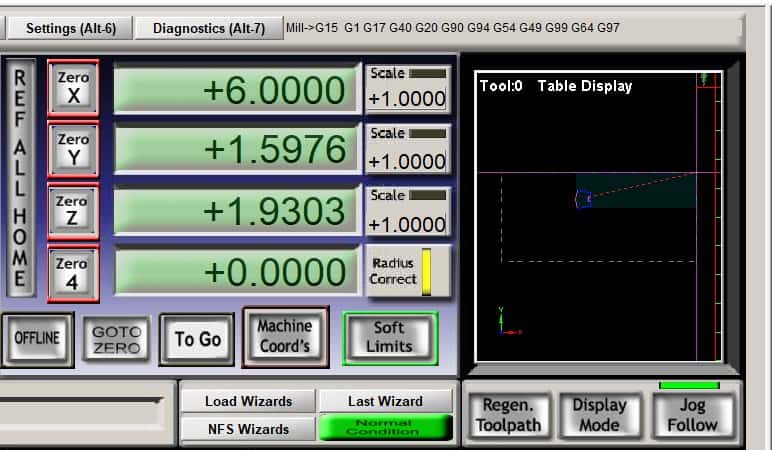The height and width of the screenshot is (450, 772).
Task: Toggle Jog Follow
Action: coord(693,415)
